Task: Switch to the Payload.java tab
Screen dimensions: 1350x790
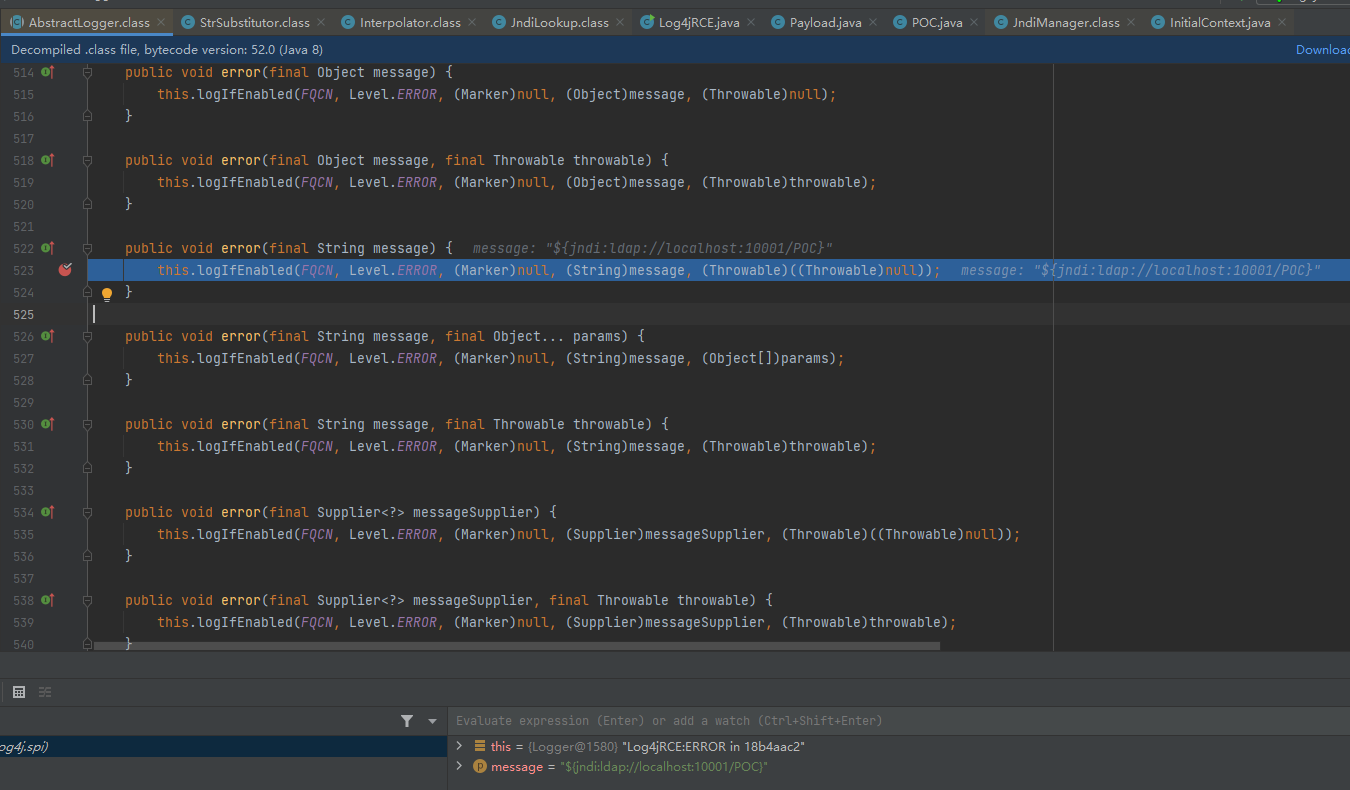Action: (x=825, y=22)
